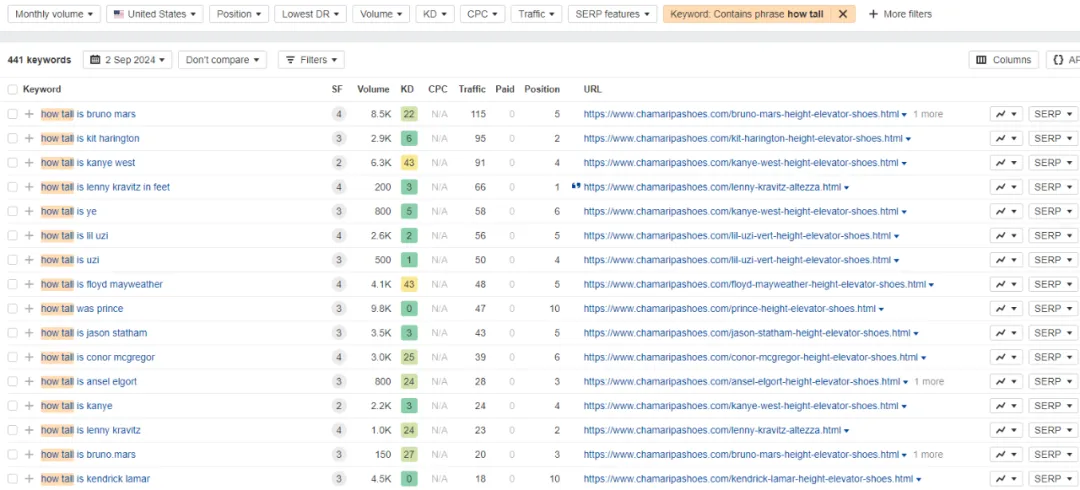Open the floyd-mayweather-height-elevator-shoes URL link

pos(754,284)
